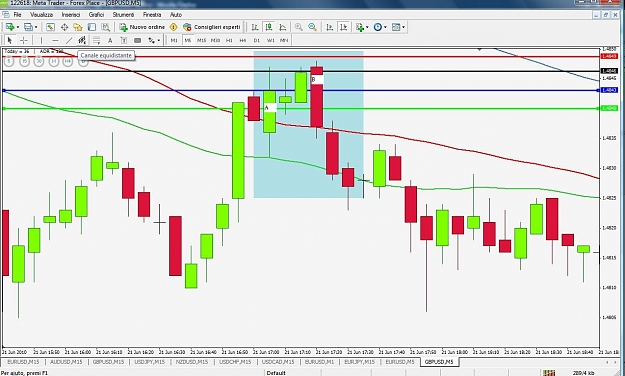Switch to the EURUSD,M15 chart tab
Viewport: 625px width, 376px height.
[23, 362]
